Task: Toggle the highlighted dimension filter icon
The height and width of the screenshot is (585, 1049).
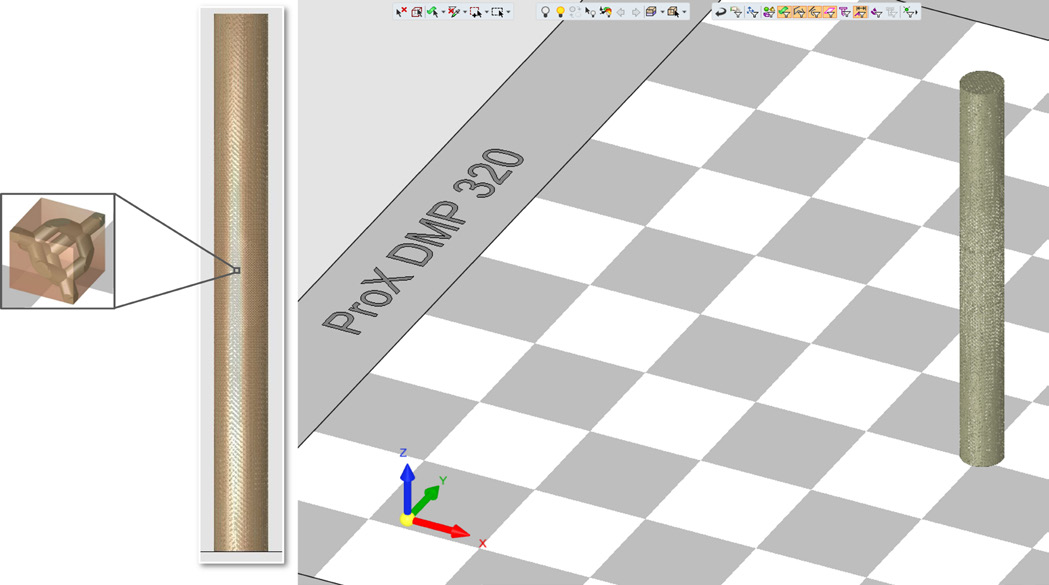Action: (860, 12)
